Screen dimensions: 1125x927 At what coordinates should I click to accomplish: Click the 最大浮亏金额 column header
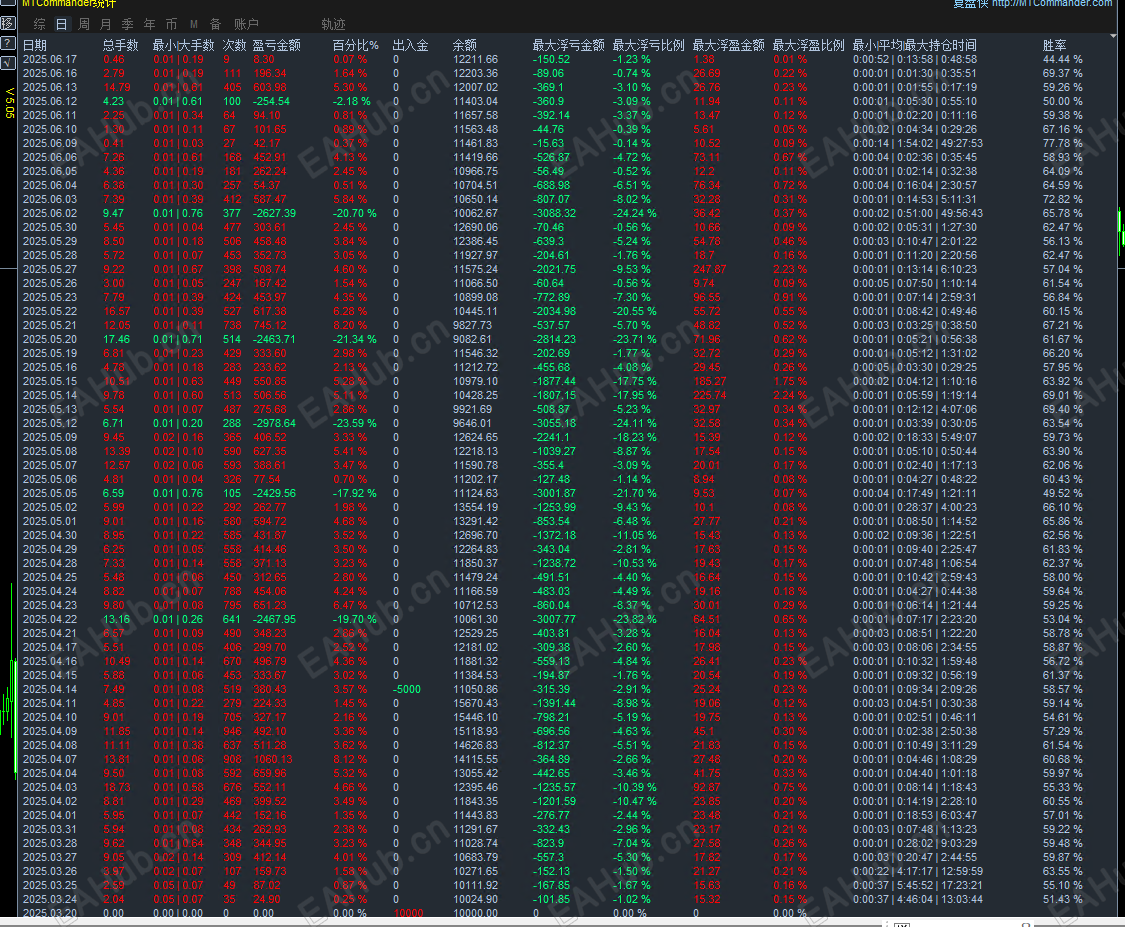(x=568, y=45)
